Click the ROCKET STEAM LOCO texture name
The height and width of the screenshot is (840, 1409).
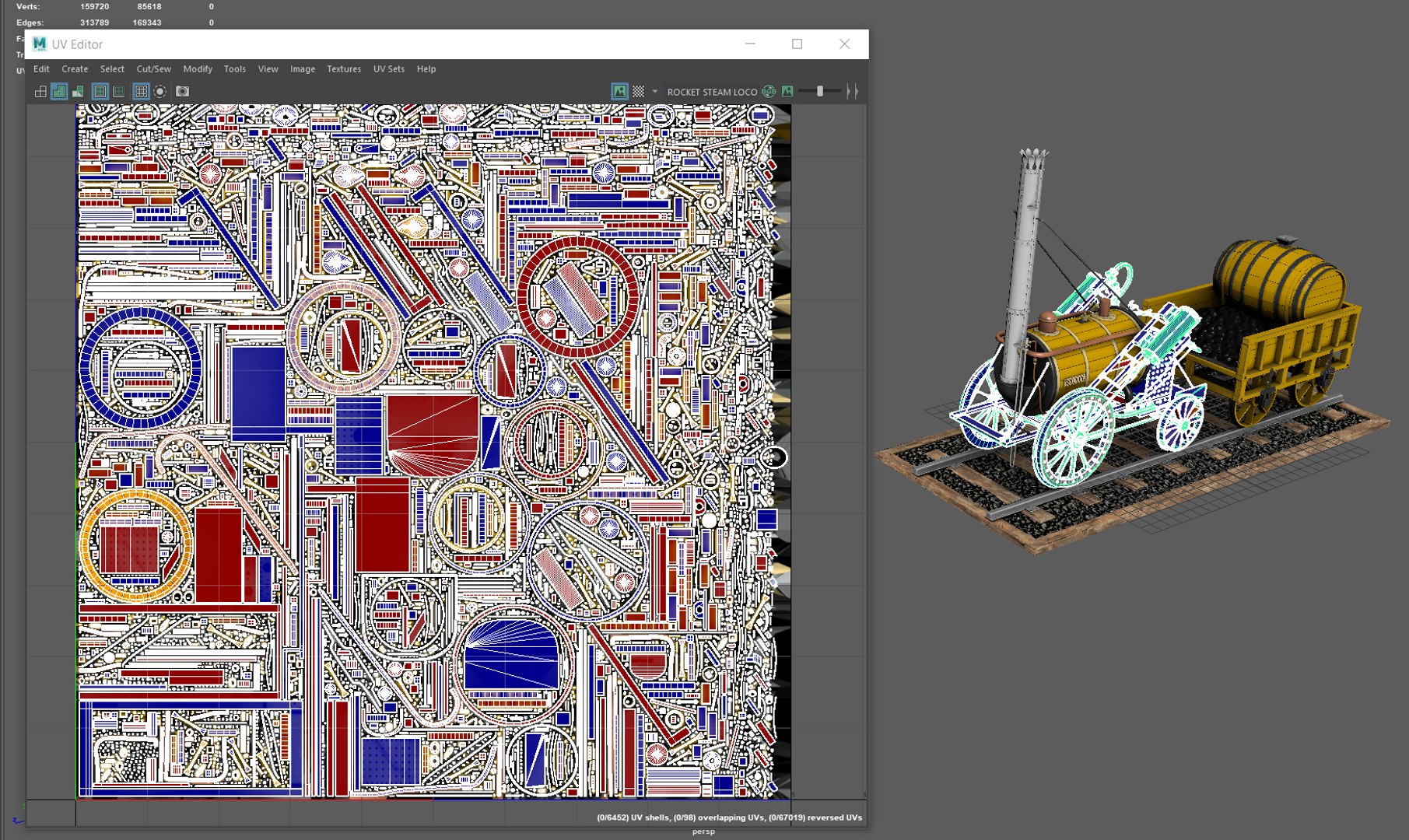pyautogui.click(x=712, y=92)
